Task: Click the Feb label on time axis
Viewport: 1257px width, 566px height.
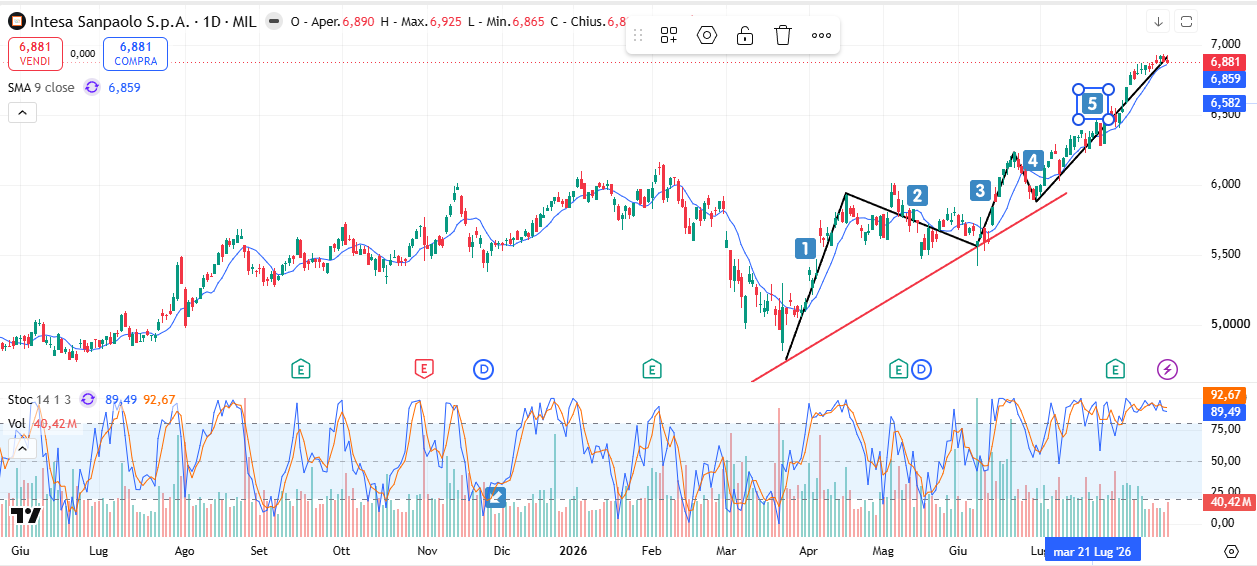Action: point(651,551)
